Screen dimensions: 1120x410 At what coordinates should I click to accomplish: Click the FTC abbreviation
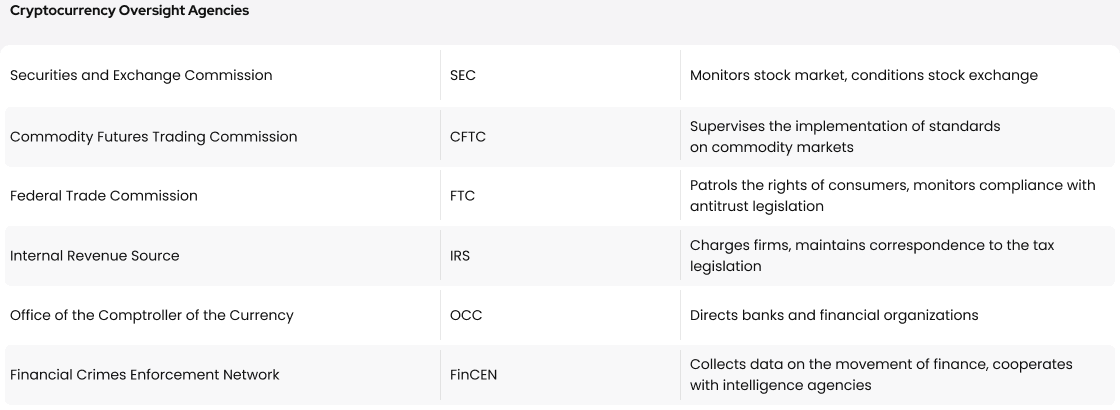point(462,196)
